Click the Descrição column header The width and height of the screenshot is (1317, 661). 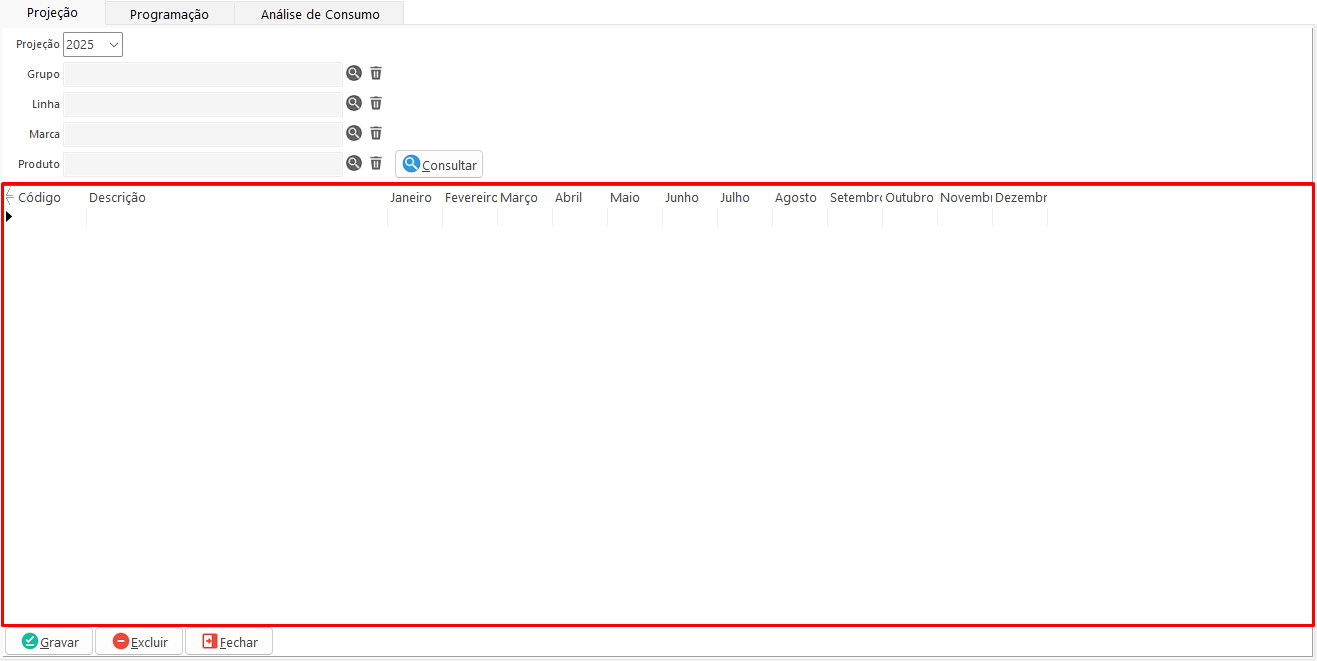236,198
